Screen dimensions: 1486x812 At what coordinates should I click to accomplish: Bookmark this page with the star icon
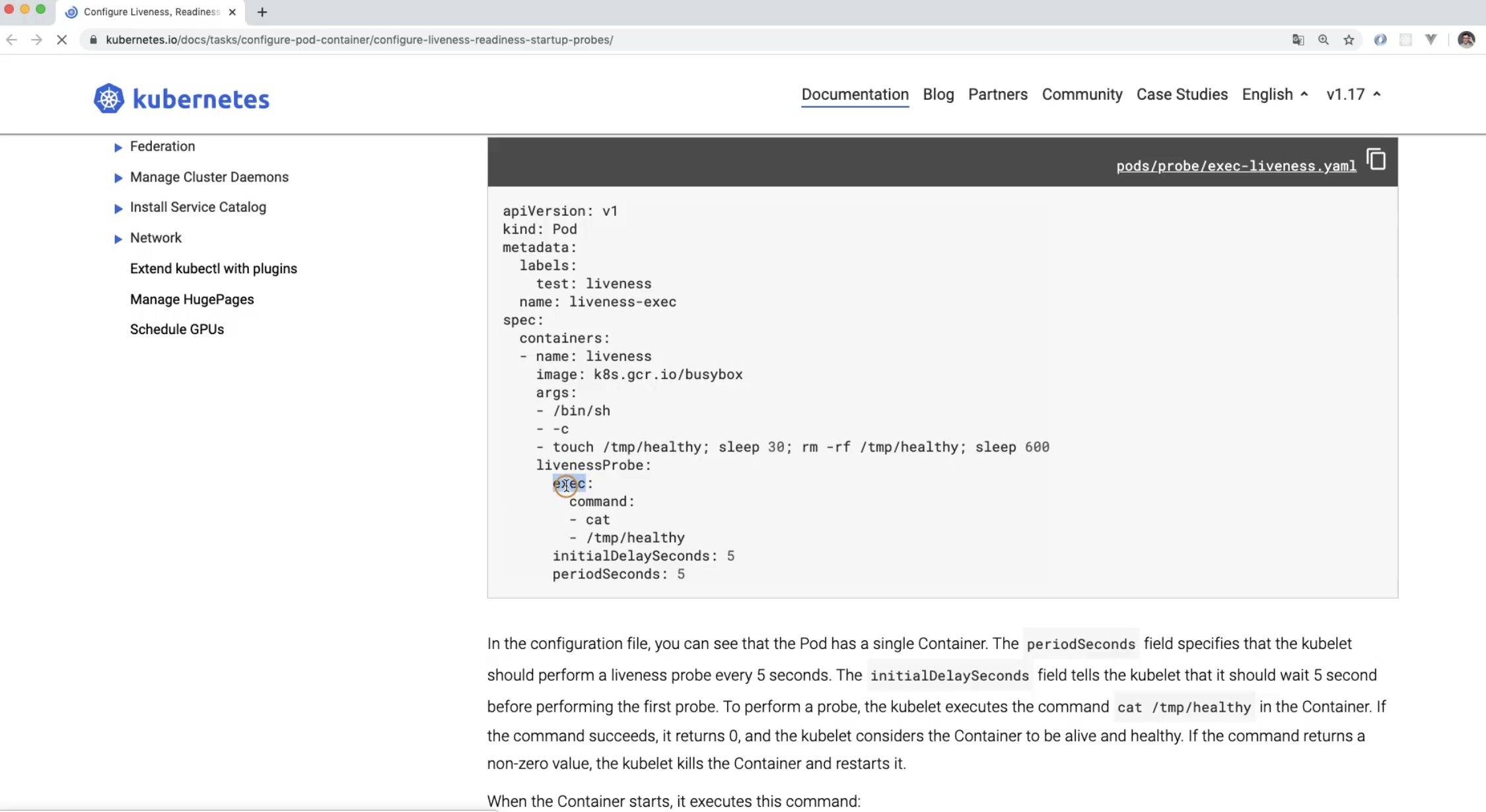point(1349,40)
